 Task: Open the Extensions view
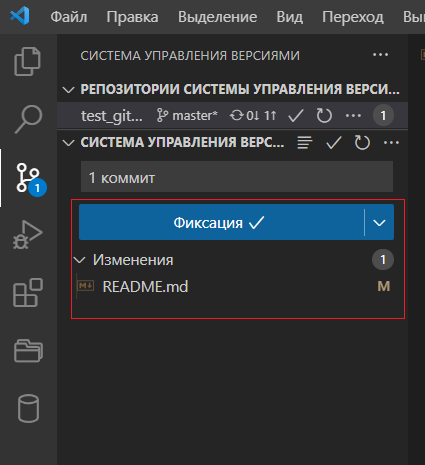pyautogui.click(x=28, y=293)
